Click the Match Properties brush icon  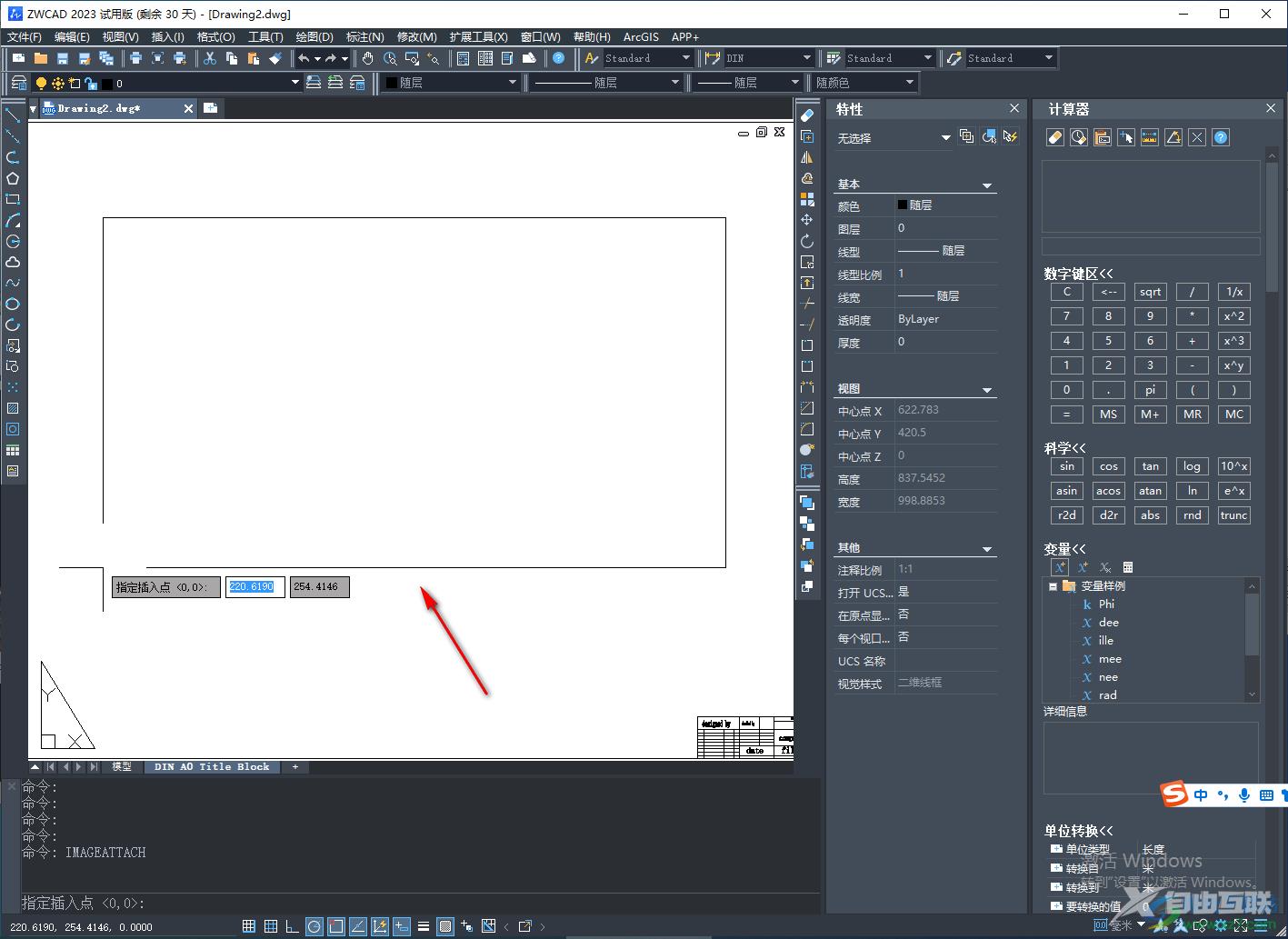(275, 58)
